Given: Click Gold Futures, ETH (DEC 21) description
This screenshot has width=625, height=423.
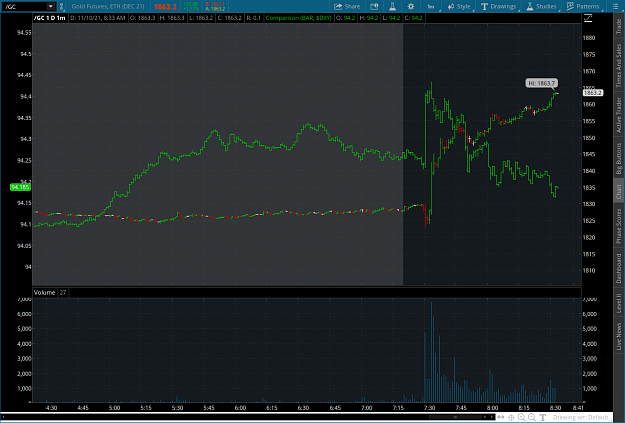Looking at the screenshot, I should [x=108, y=6].
